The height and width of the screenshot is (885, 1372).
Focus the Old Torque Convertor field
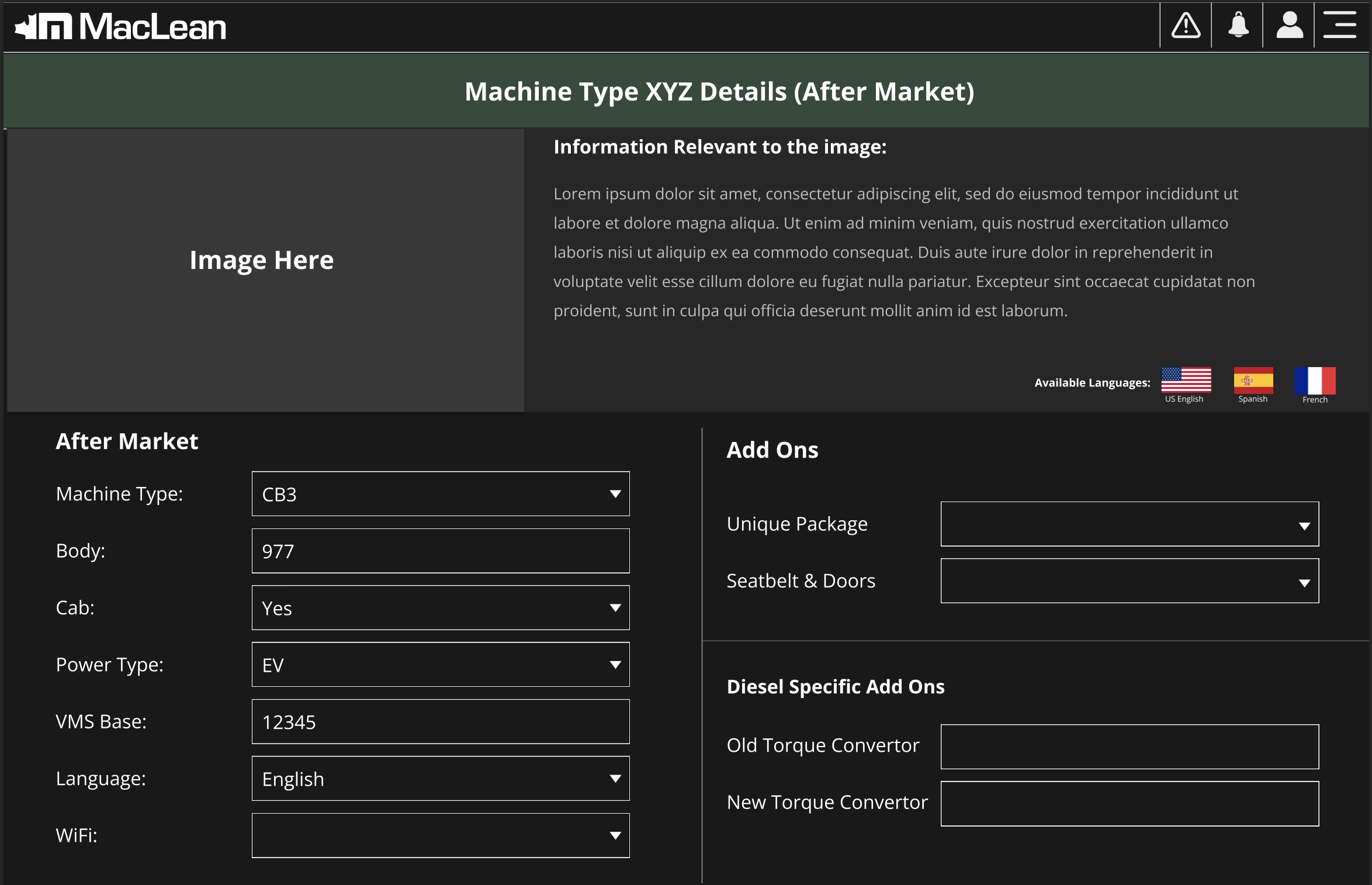pos(1130,747)
